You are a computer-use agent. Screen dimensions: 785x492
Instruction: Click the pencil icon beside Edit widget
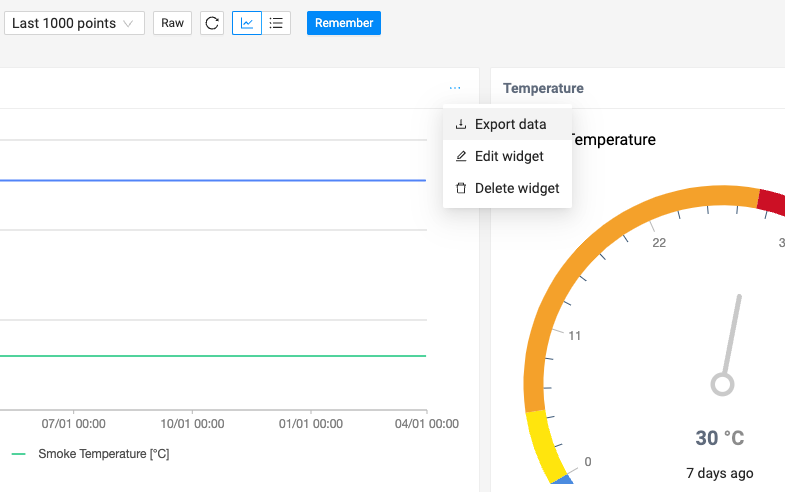(x=461, y=156)
